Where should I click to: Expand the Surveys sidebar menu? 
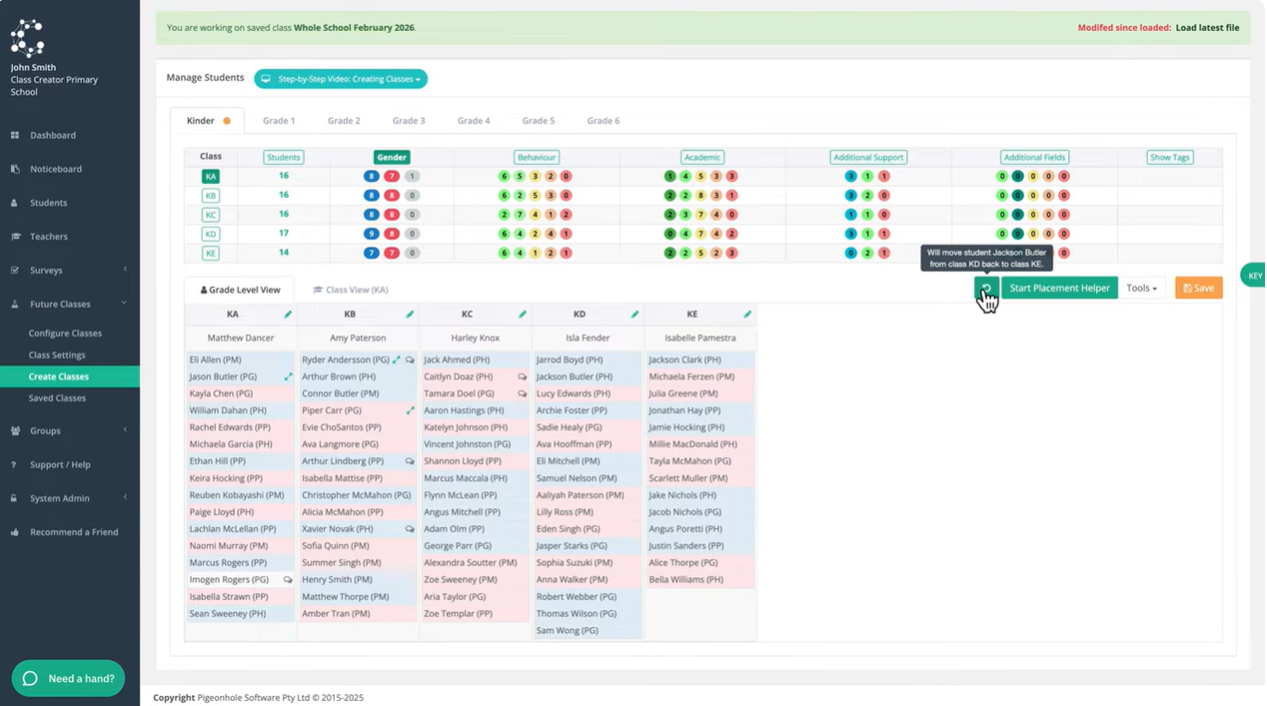coord(69,270)
